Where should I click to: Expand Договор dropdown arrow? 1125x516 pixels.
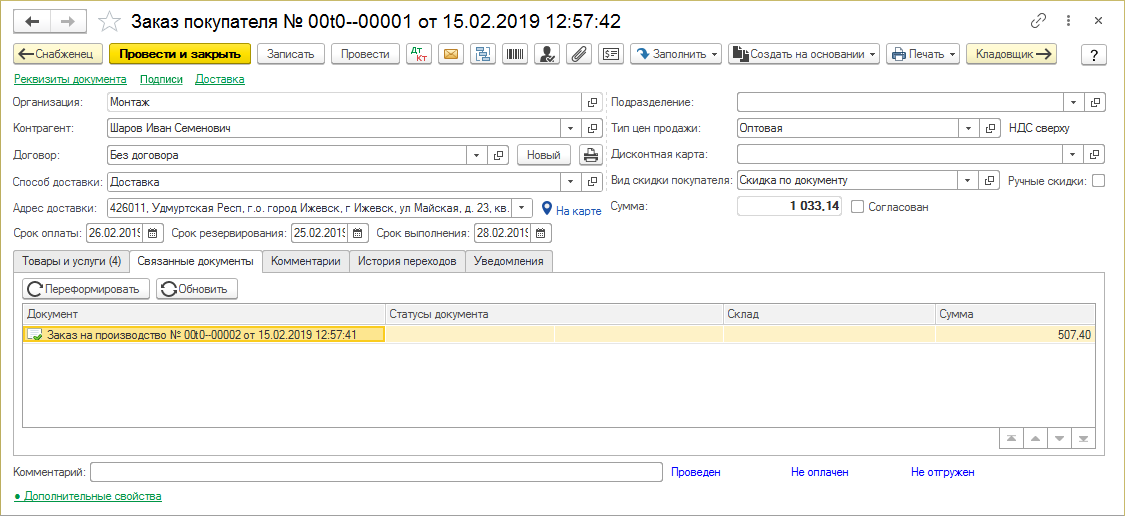coord(477,154)
